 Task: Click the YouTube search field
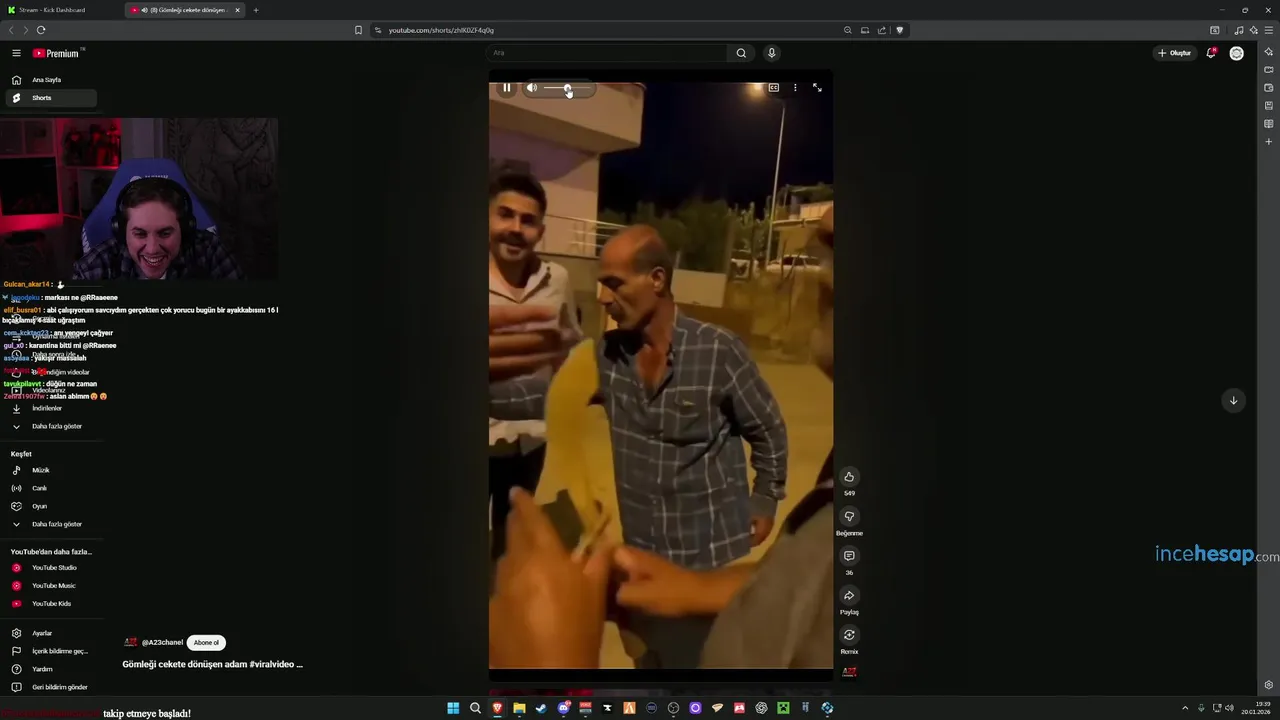coord(608,53)
